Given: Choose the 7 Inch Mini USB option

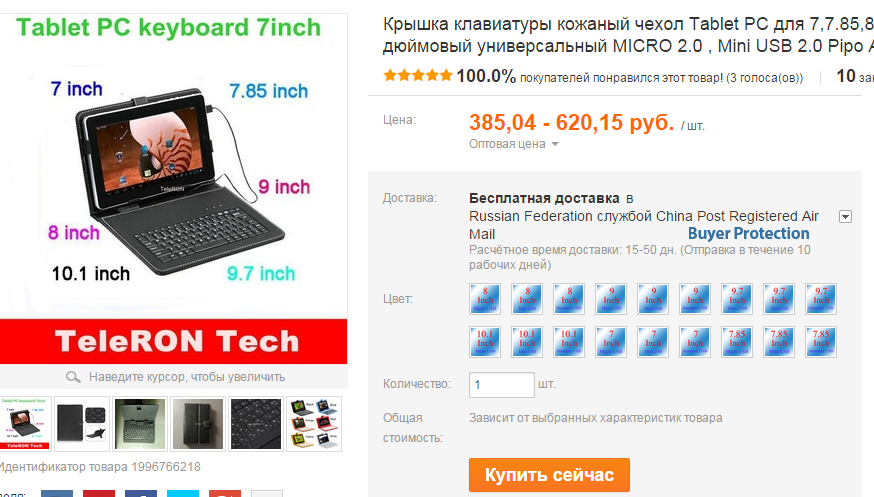Looking at the screenshot, I should 653,342.
